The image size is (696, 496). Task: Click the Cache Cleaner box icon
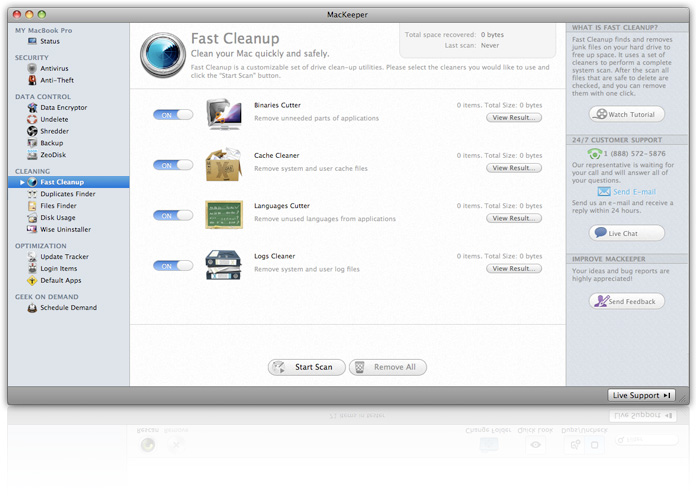(x=224, y=164)
